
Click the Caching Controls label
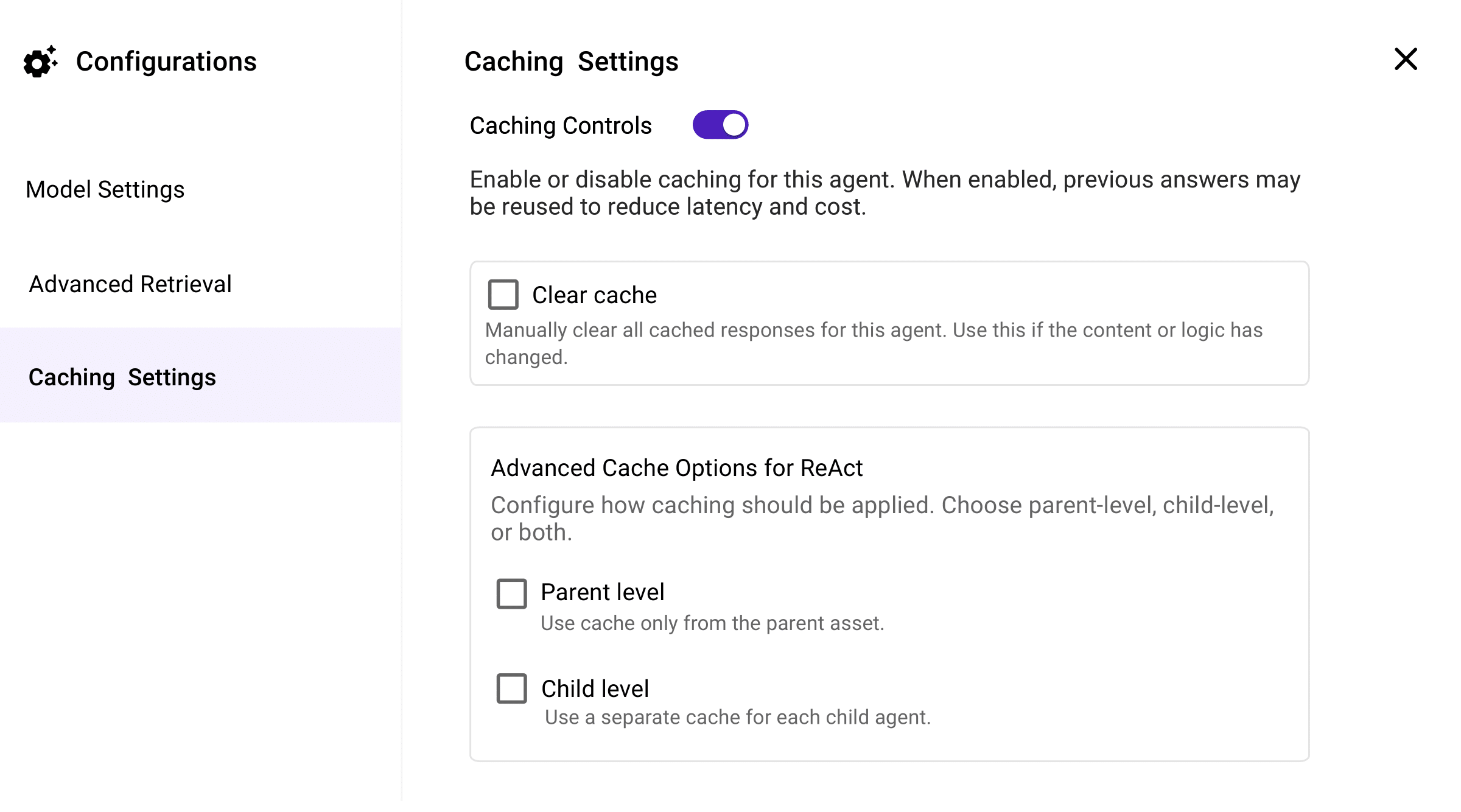561,125
